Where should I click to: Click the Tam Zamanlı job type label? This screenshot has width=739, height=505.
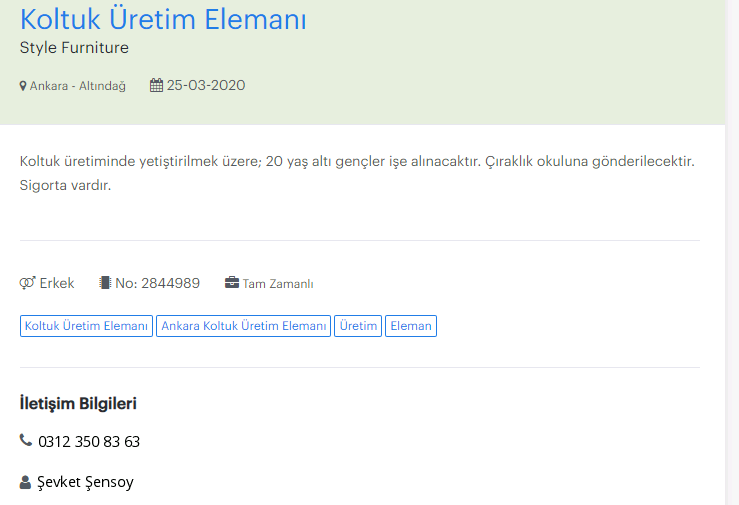(x=278, y=284)
